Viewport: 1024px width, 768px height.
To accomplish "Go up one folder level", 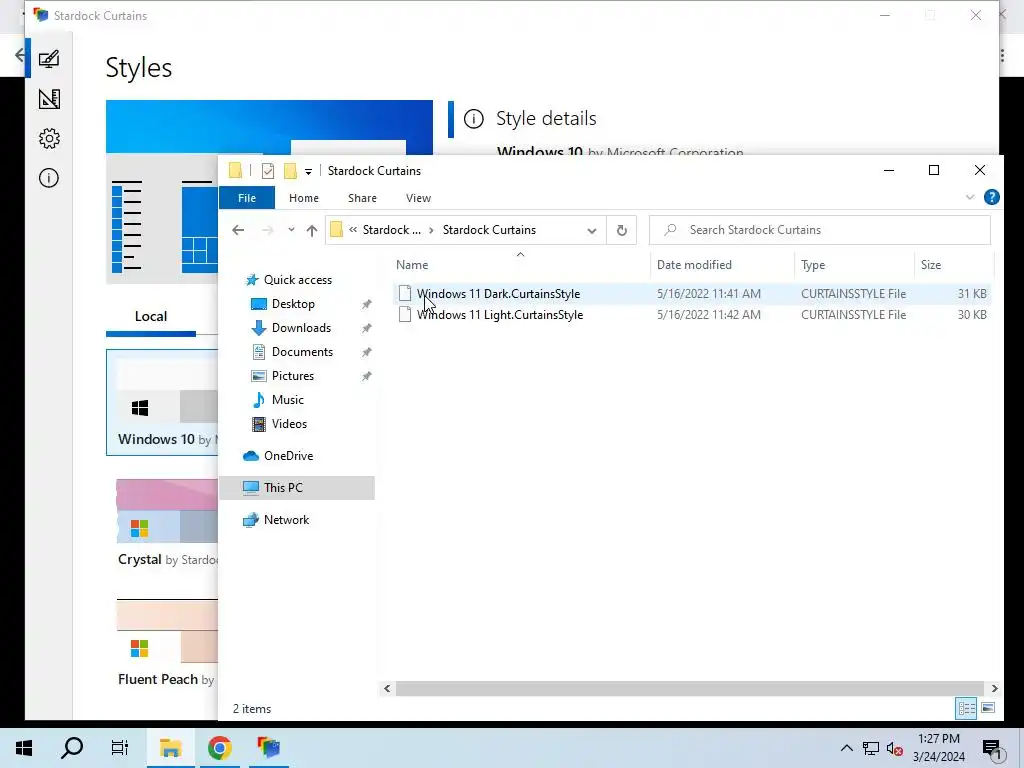I will pos(312,230).
